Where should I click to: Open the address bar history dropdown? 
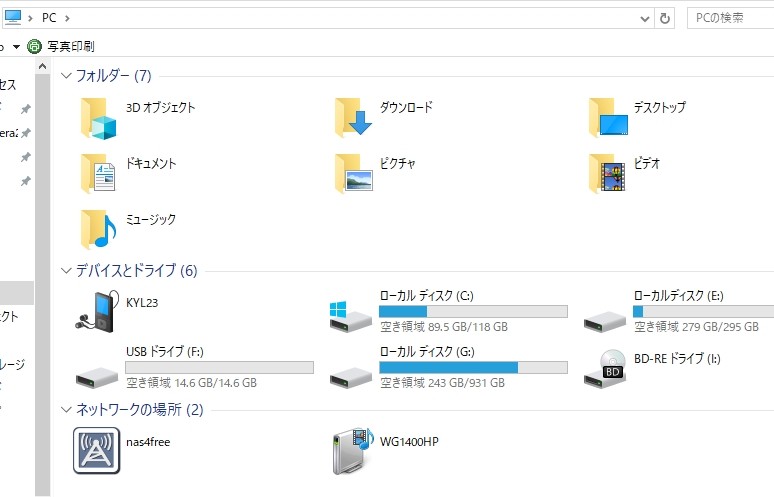(645, 19)
